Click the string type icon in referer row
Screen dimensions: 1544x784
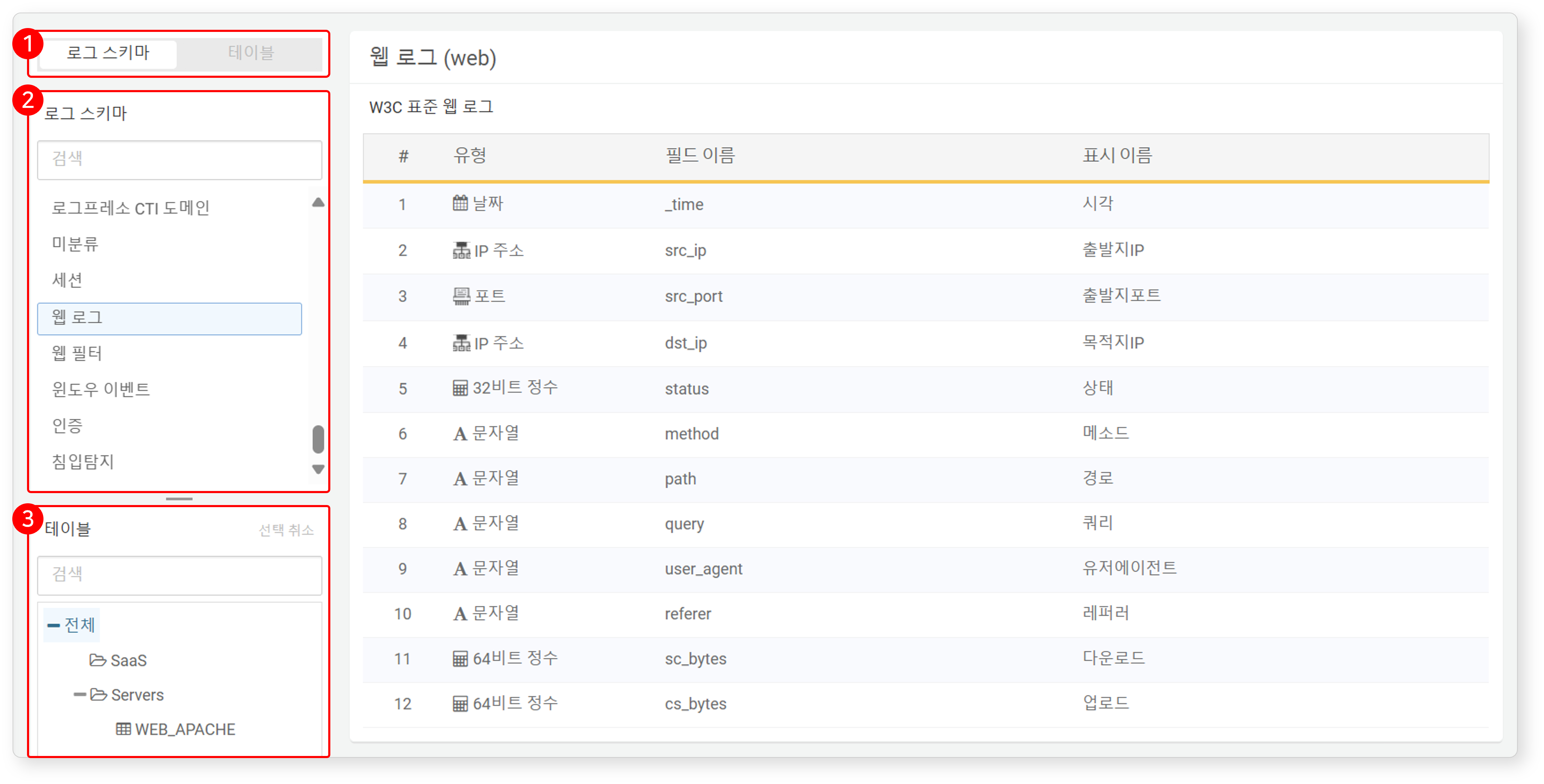click(x=460, y=613)
